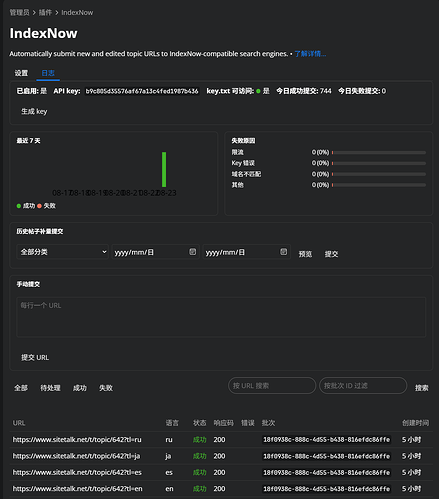Focus the 按 URL 搜索 search field
This screenshot has width=439, height=499.
pos(272,386)
